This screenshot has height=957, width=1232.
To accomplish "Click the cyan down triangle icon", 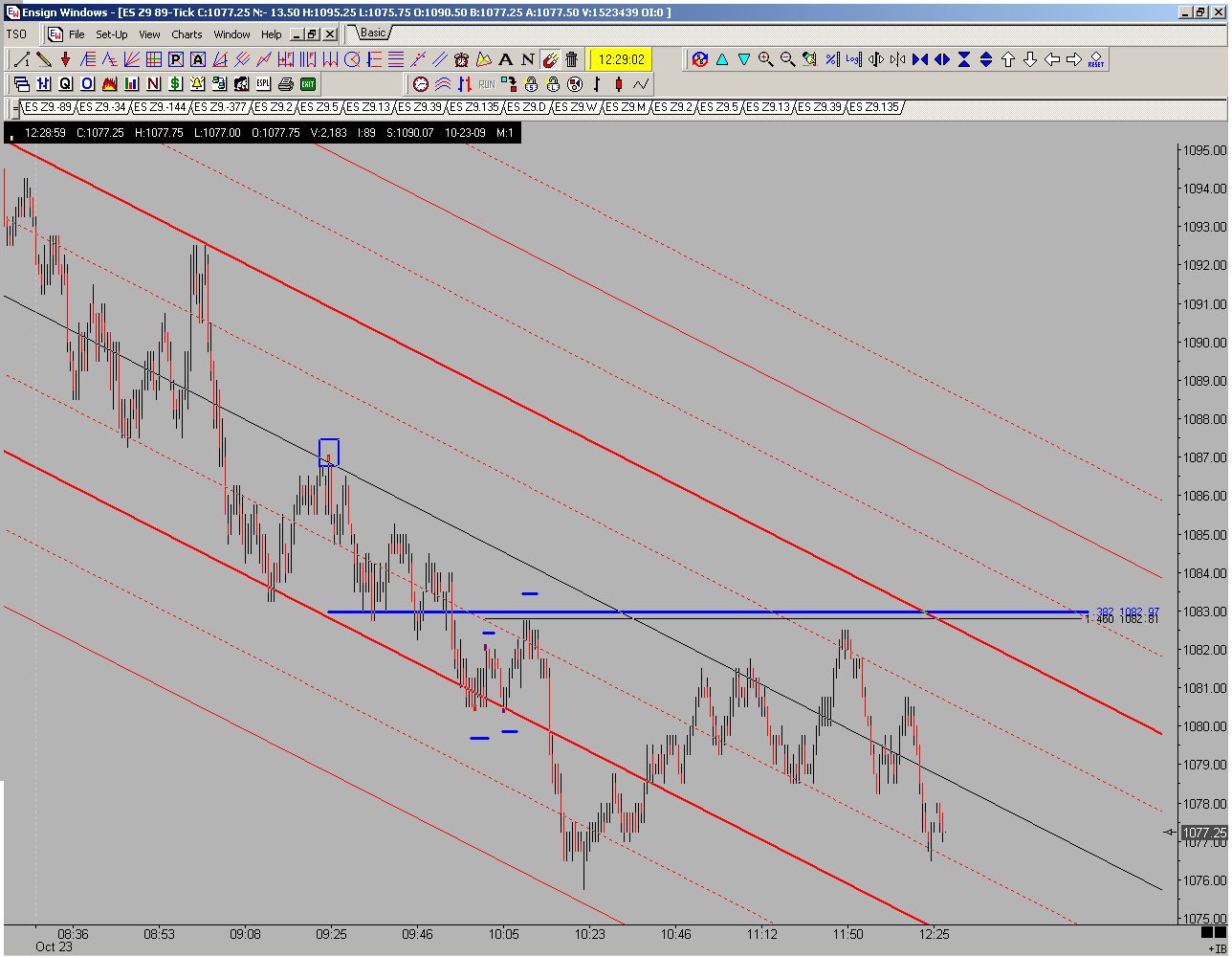I will click(x=743, y=59).
